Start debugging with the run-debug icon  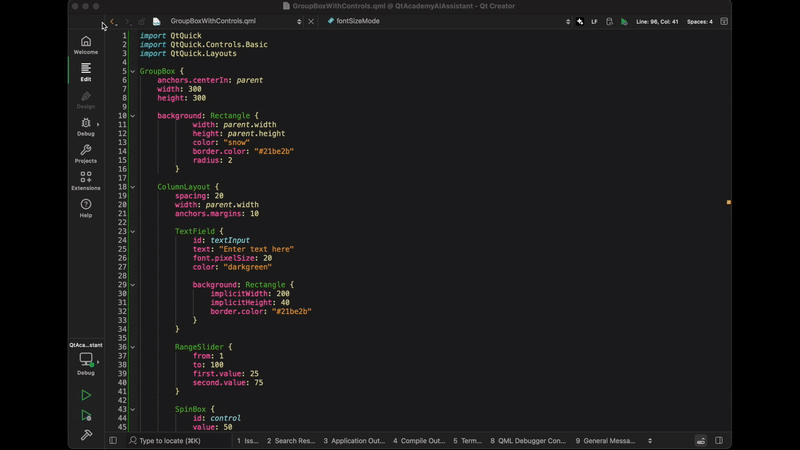pyautogui.click(x=86, y=415)
